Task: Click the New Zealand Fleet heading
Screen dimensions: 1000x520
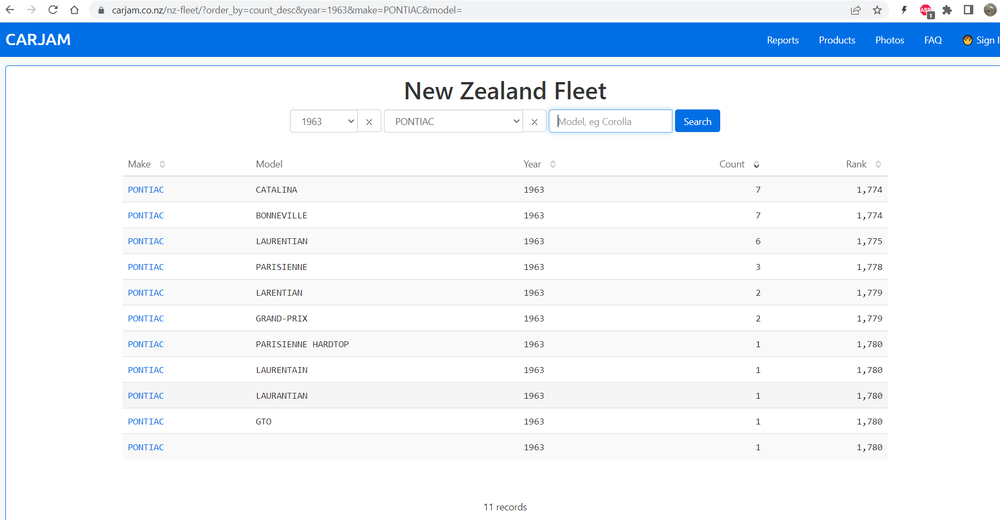Action: (505, 91)
